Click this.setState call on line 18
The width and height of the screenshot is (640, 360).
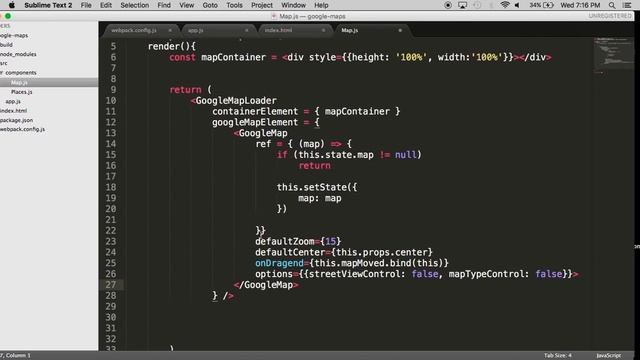[317, 187]
